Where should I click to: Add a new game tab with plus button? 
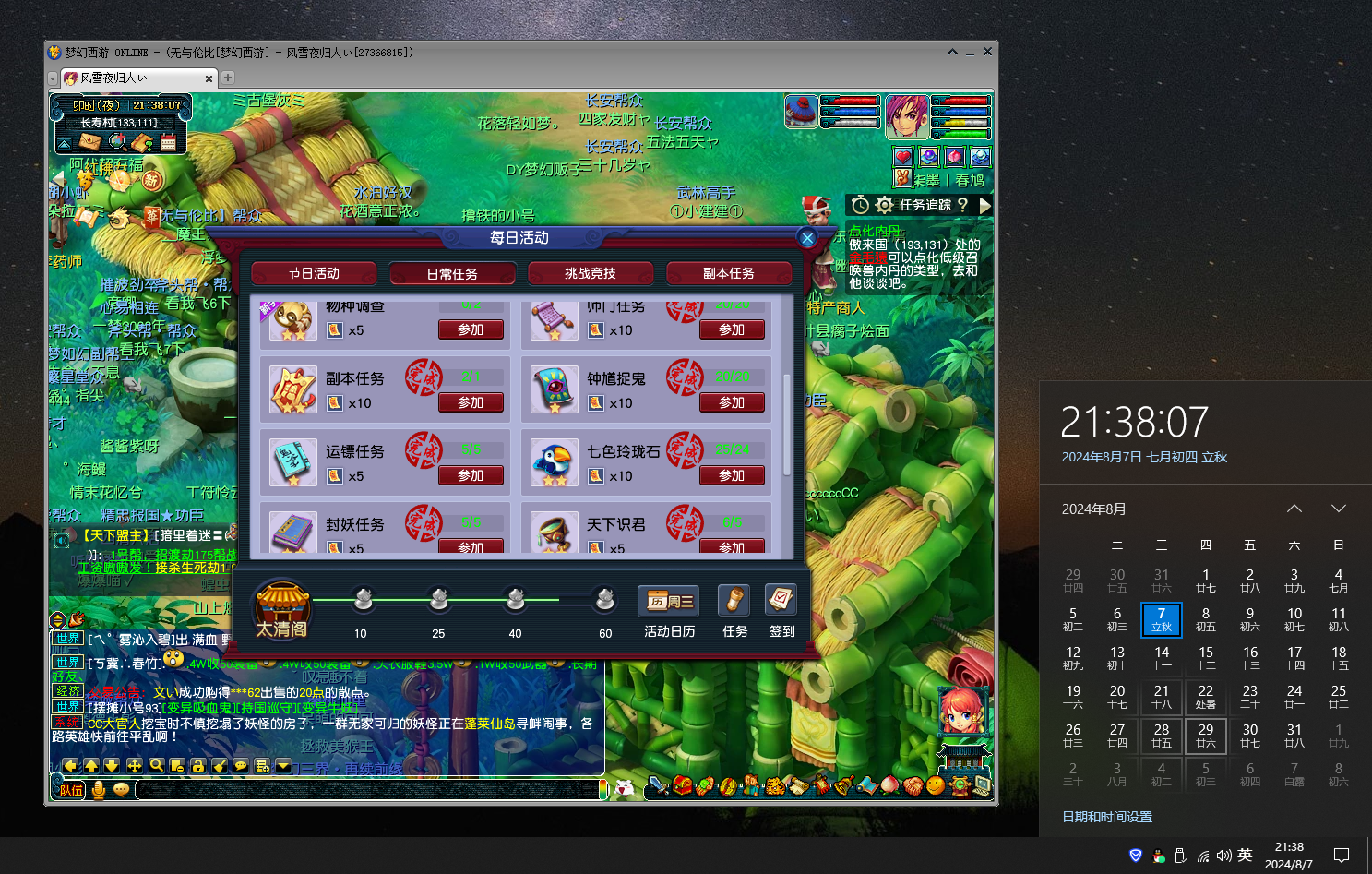pos(228,78)
